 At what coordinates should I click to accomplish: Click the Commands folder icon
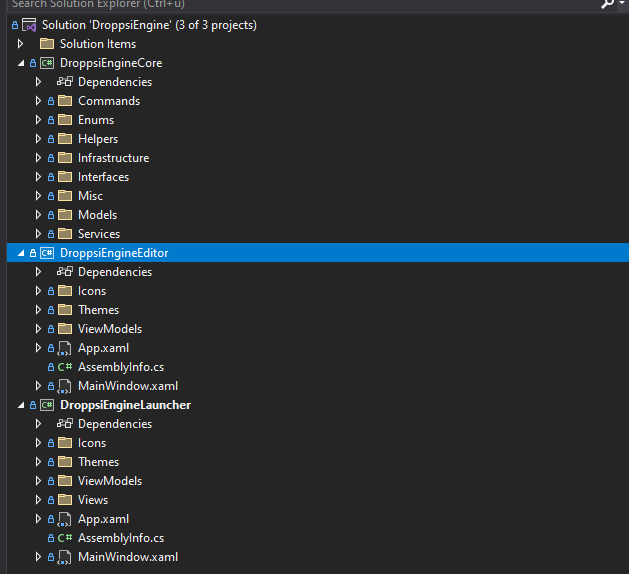pyautogui.click(x=65, y=100)
